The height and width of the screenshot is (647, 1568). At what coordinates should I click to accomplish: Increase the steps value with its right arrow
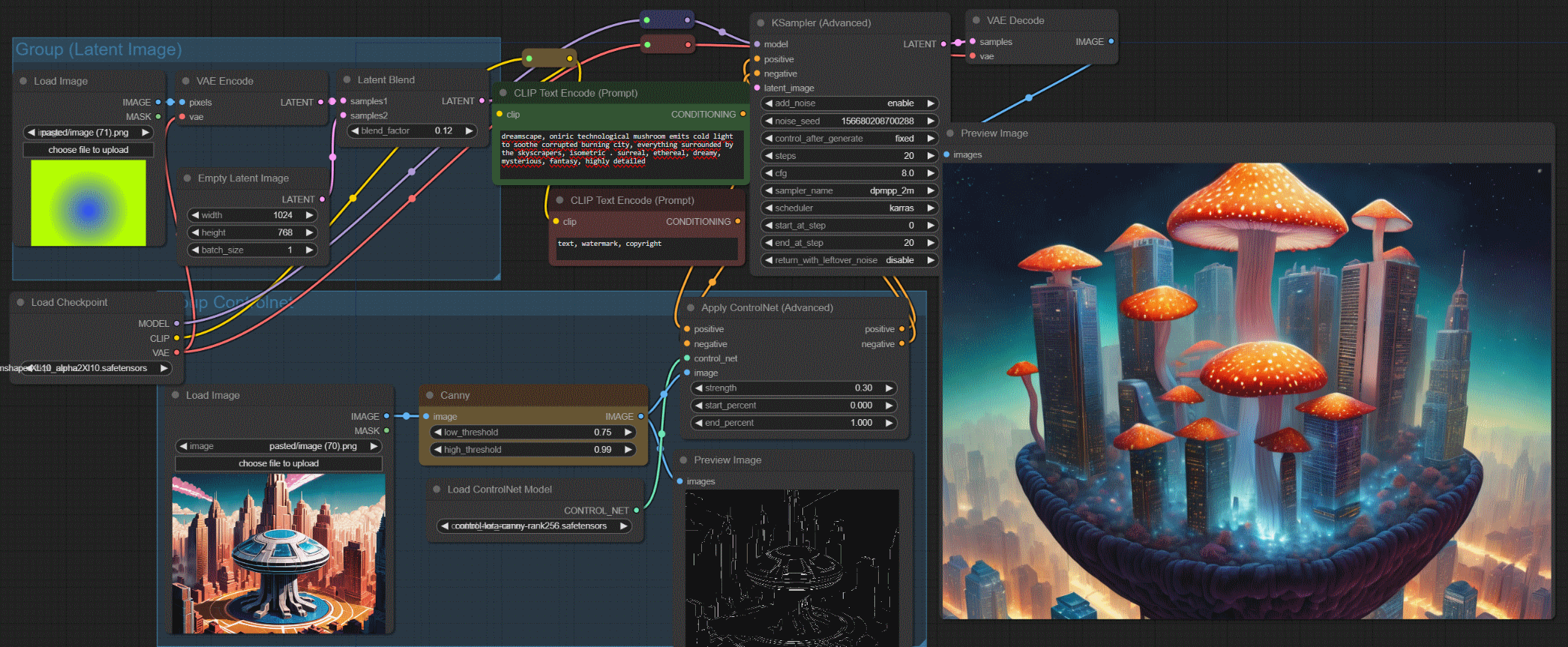(931, 156)
